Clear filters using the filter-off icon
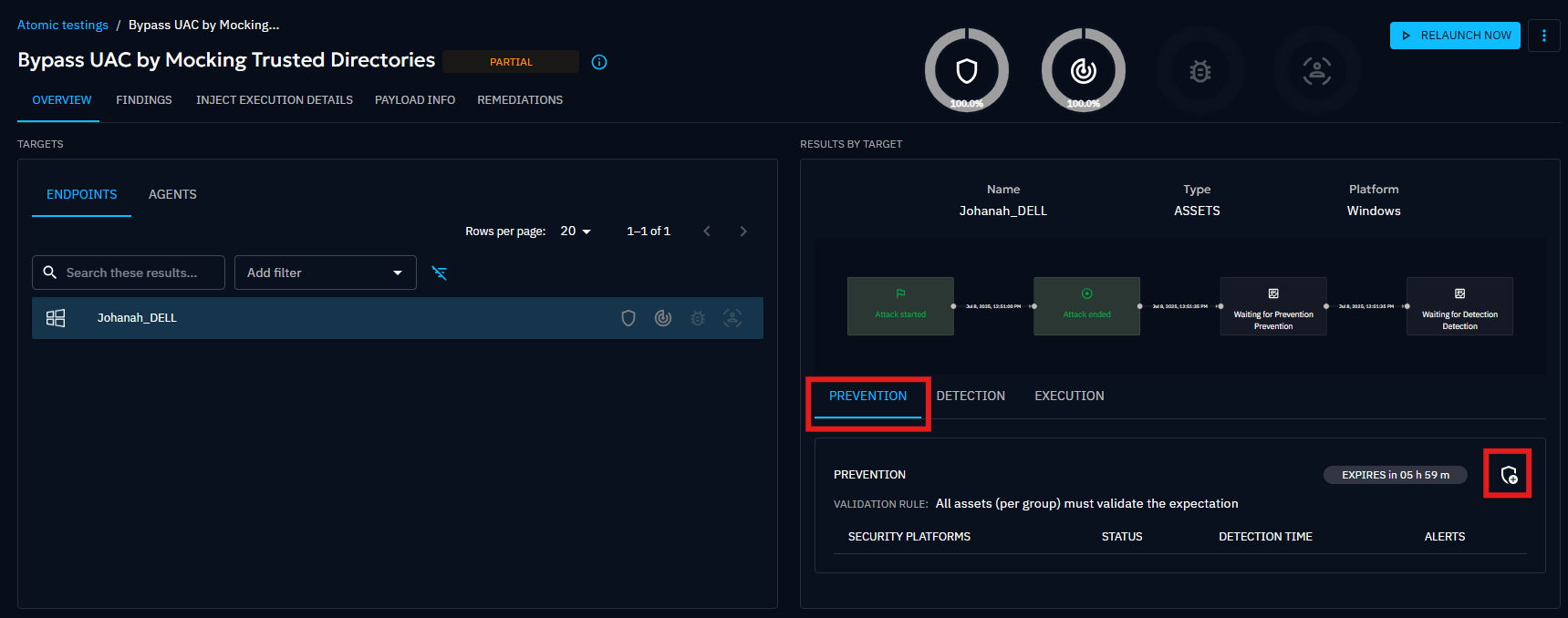The image size is (1568, 618). point(440,273)
